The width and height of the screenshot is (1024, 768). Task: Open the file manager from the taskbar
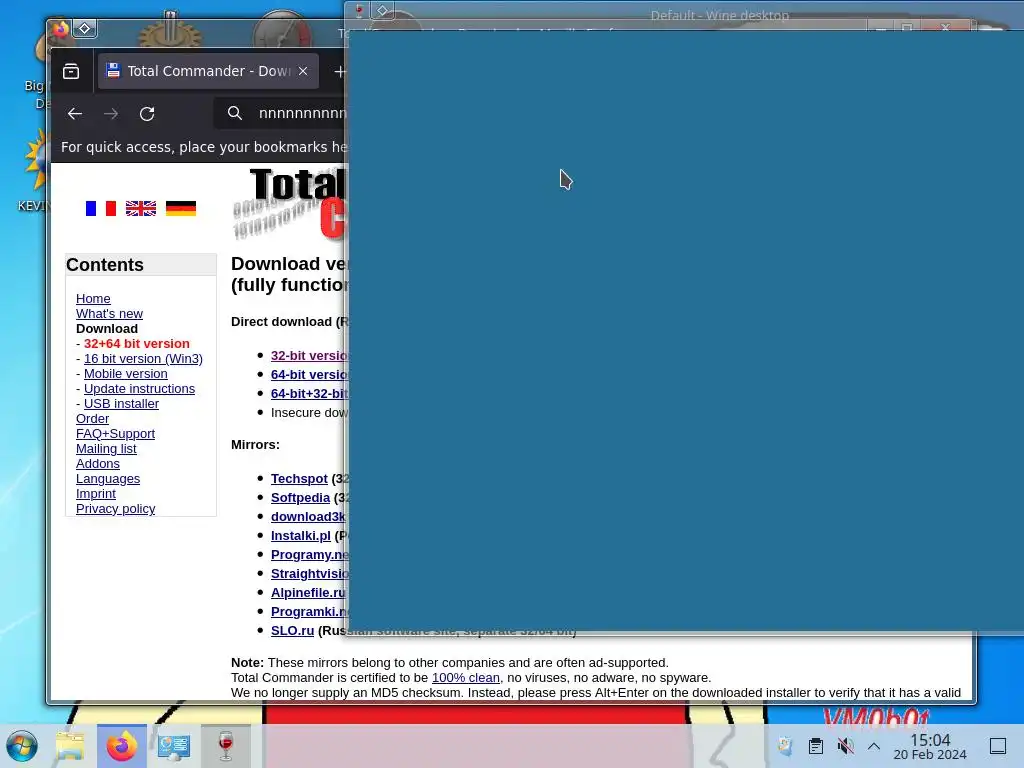(x=70, y=746)
